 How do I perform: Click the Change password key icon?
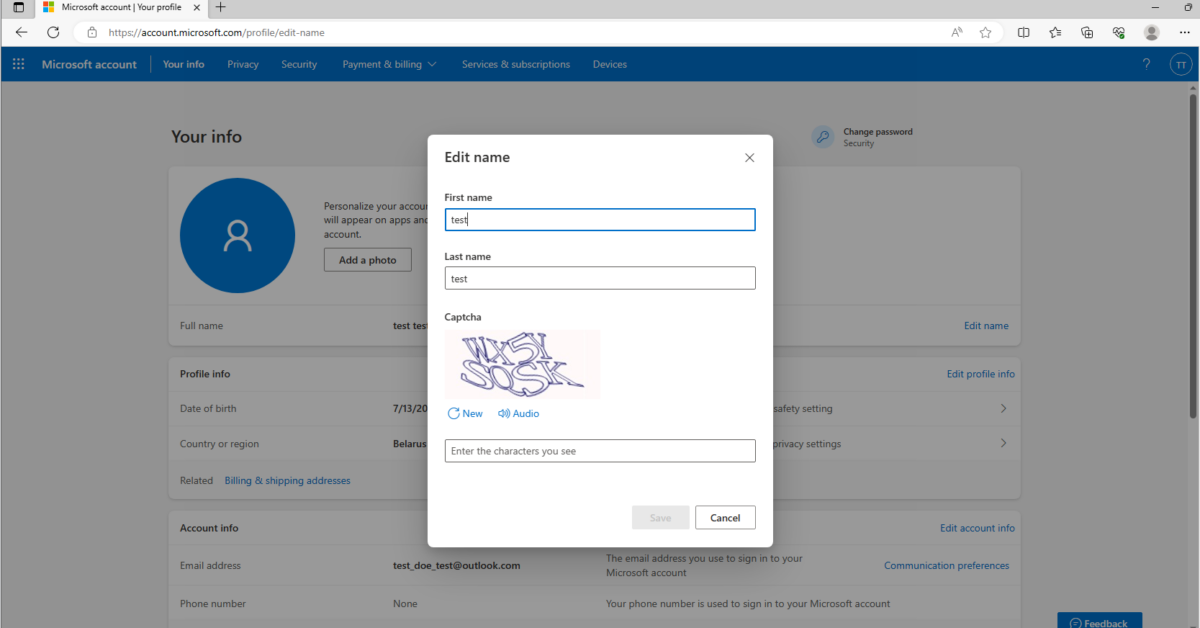point(822,136)
